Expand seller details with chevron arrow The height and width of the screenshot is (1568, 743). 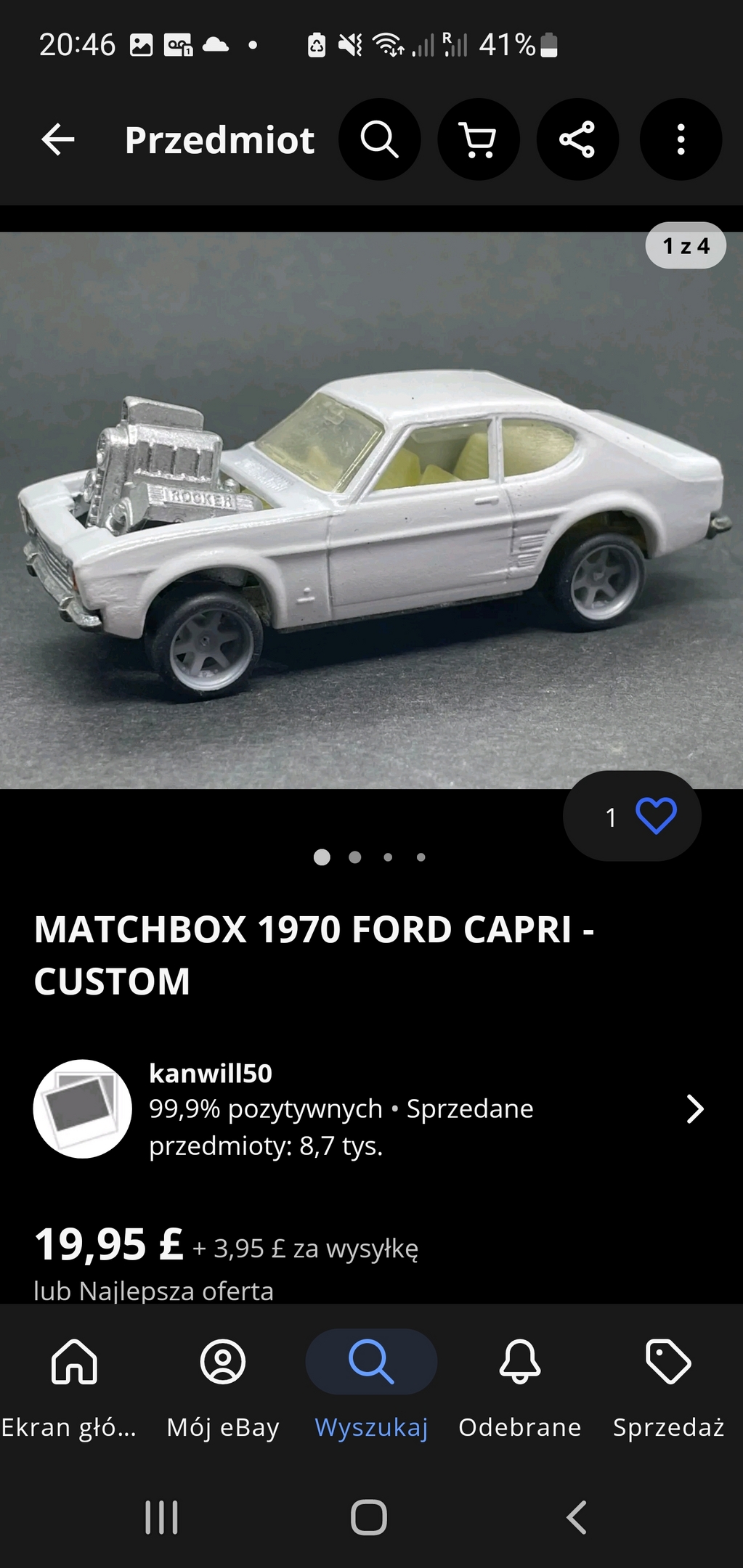[x=695, y=1109]
